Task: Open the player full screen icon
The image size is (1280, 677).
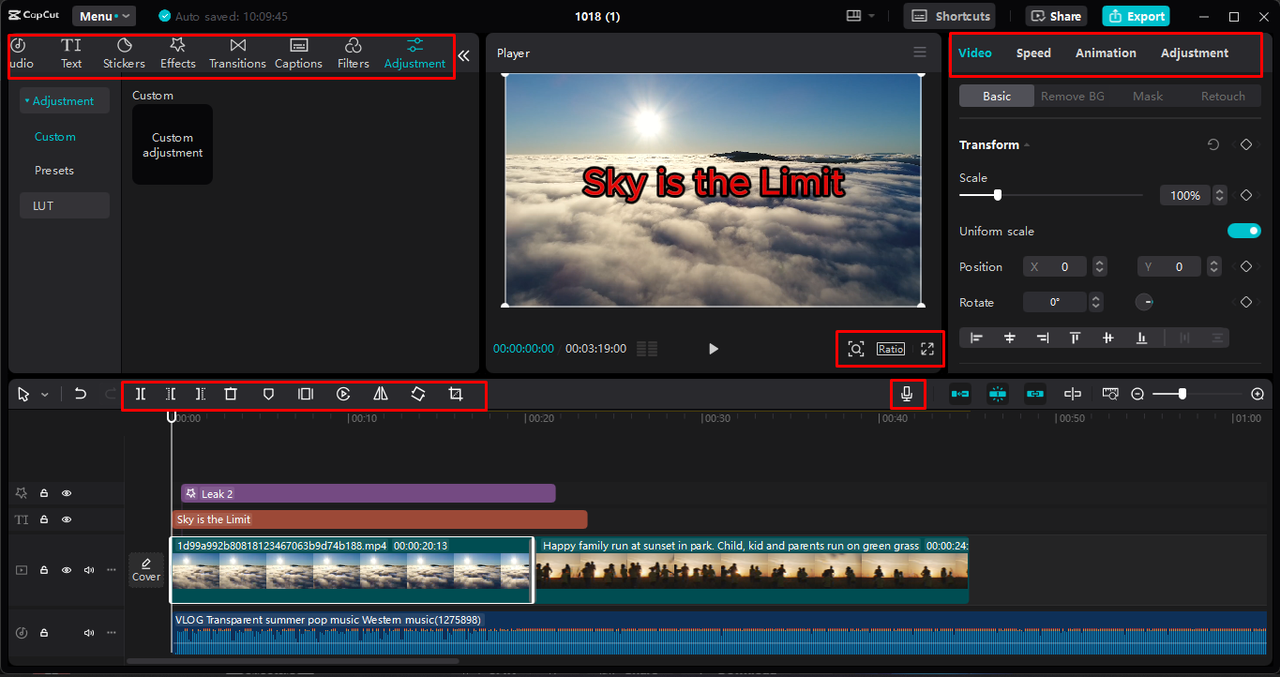Action: [927, 348]
